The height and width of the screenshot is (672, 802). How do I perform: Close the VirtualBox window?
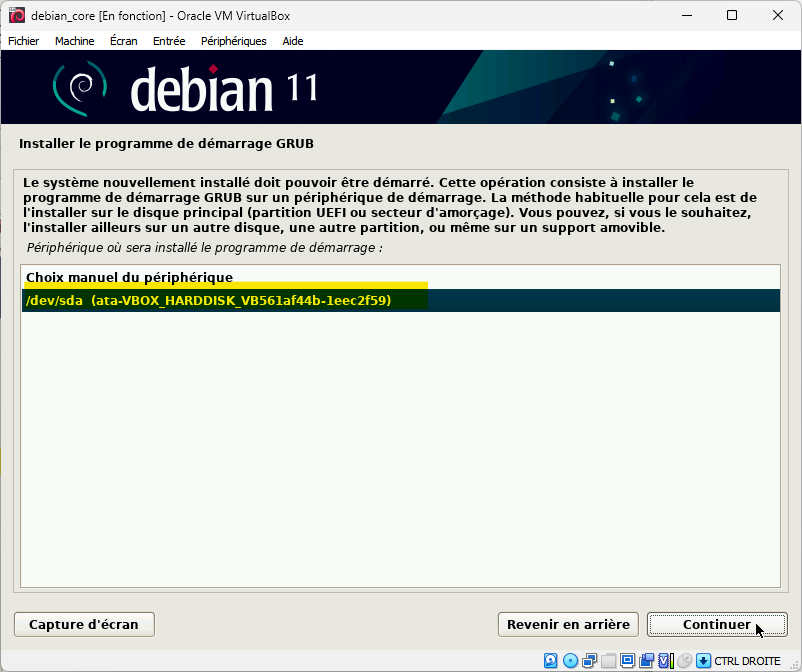click(777, 15)
